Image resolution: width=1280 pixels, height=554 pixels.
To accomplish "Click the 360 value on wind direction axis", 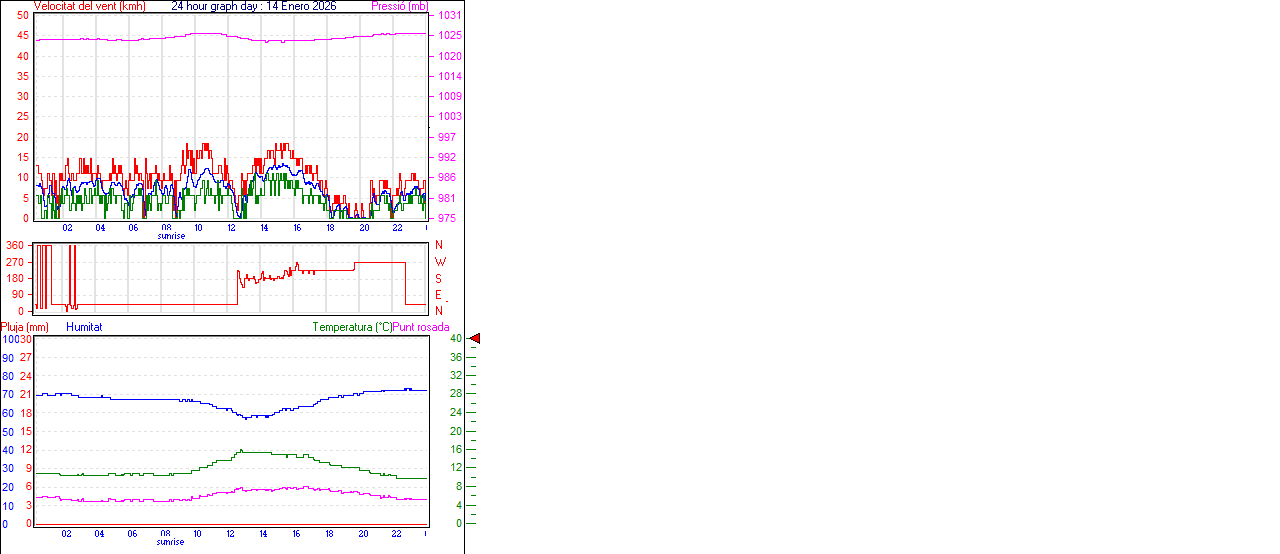I will [15, 245].
